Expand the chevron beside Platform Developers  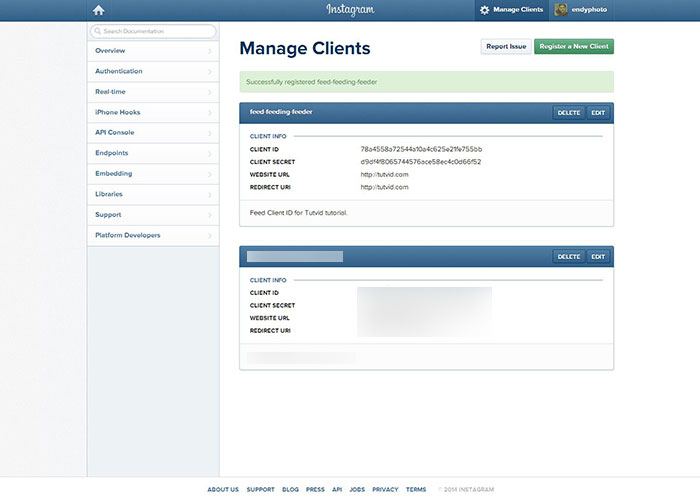[x=210, y=236]
